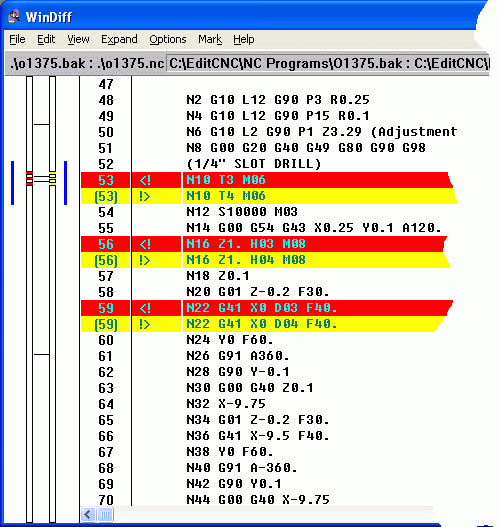Open the File menu
The image size is (500, 527).
(x=17, y=39)
